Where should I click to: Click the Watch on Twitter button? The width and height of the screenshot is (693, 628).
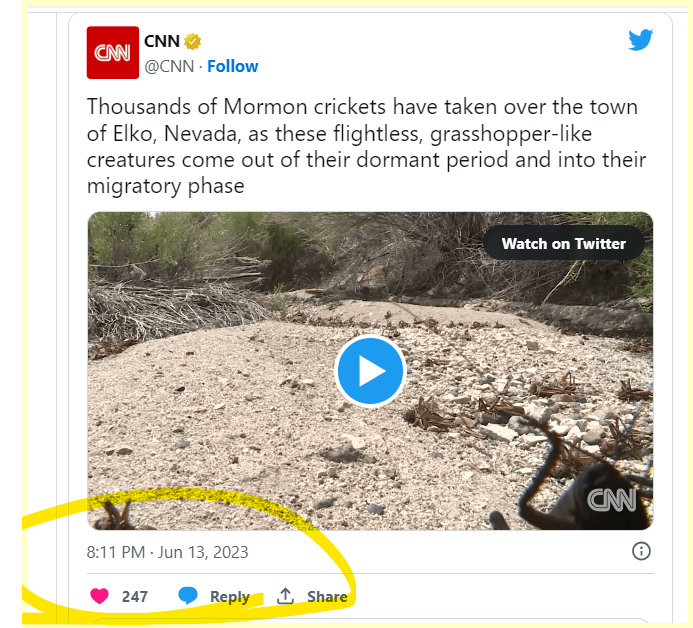tap(563, 243)
